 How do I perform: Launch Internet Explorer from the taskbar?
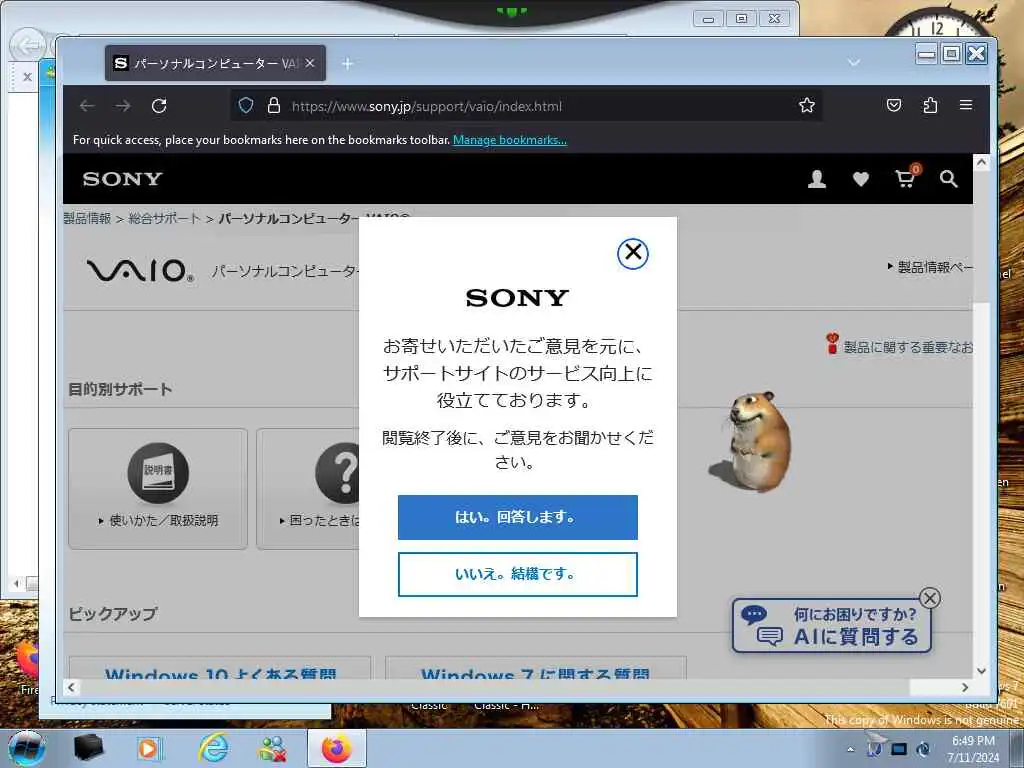pyautogui.click(x=214, y=748)
